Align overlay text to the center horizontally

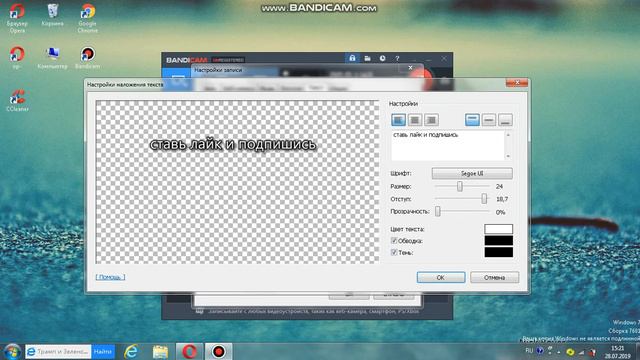pos(415,120)
